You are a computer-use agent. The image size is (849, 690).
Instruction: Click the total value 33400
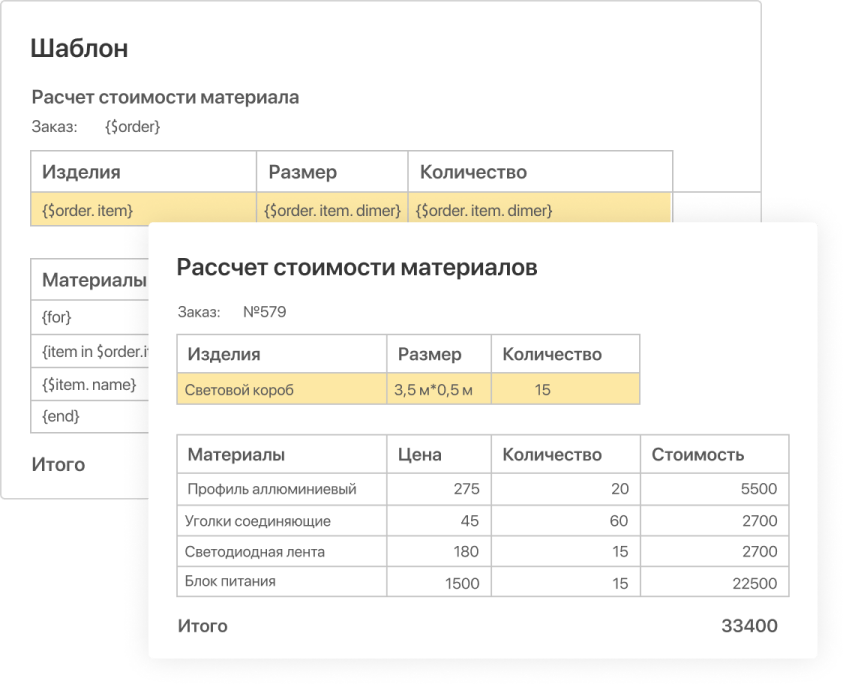pyautogui.click(x=749, y=626)
